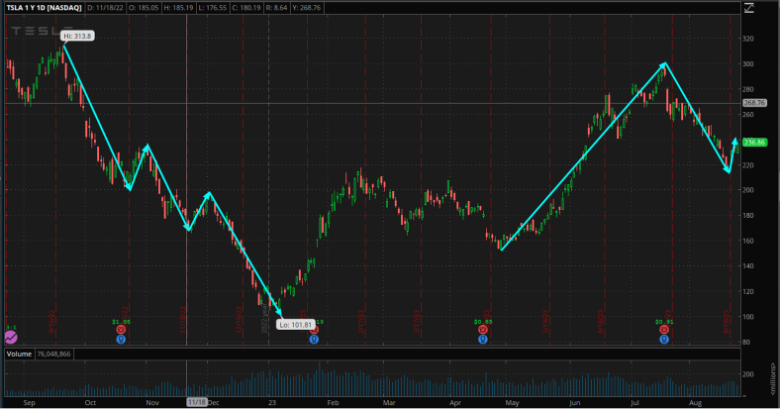Click the 300 price axis label
Image resolution: width=780 pixels, height=410 pixels.
748,64
